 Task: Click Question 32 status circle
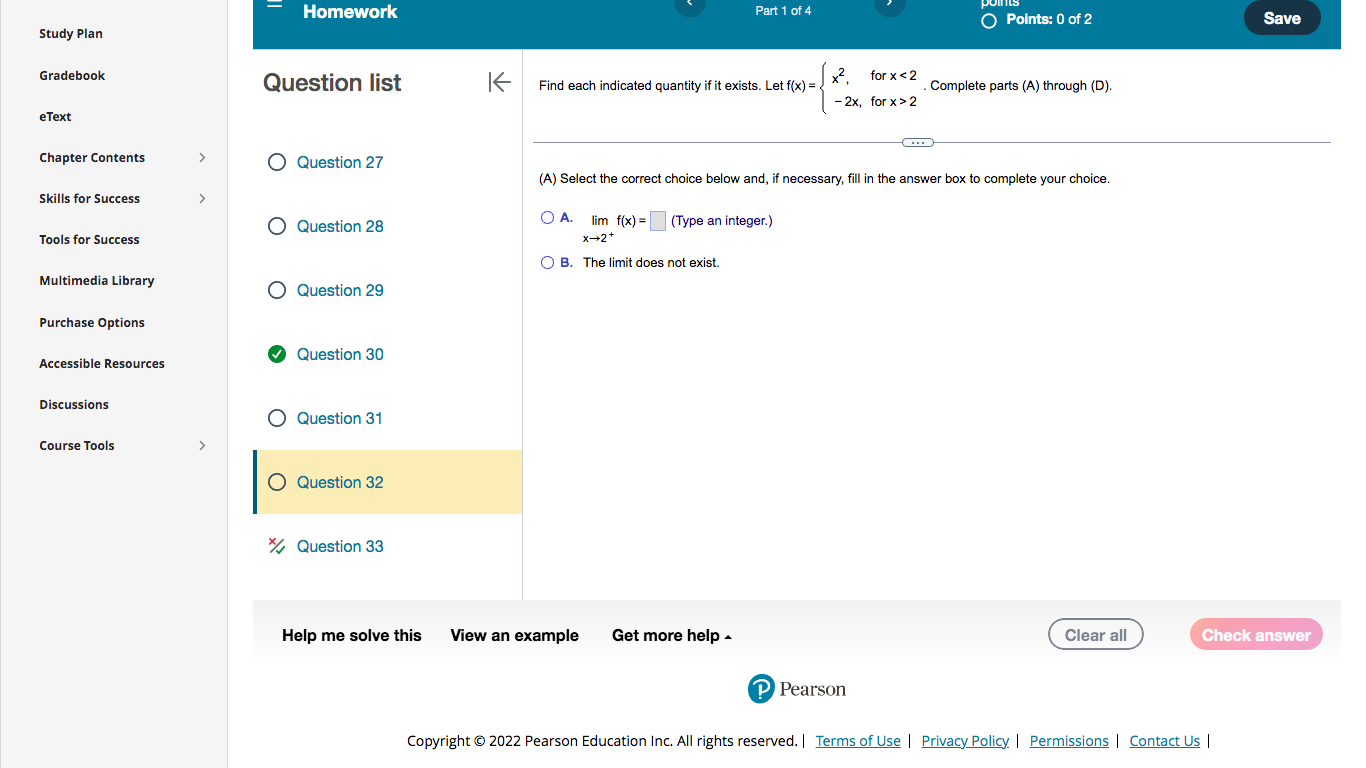[x=277, y=482]
